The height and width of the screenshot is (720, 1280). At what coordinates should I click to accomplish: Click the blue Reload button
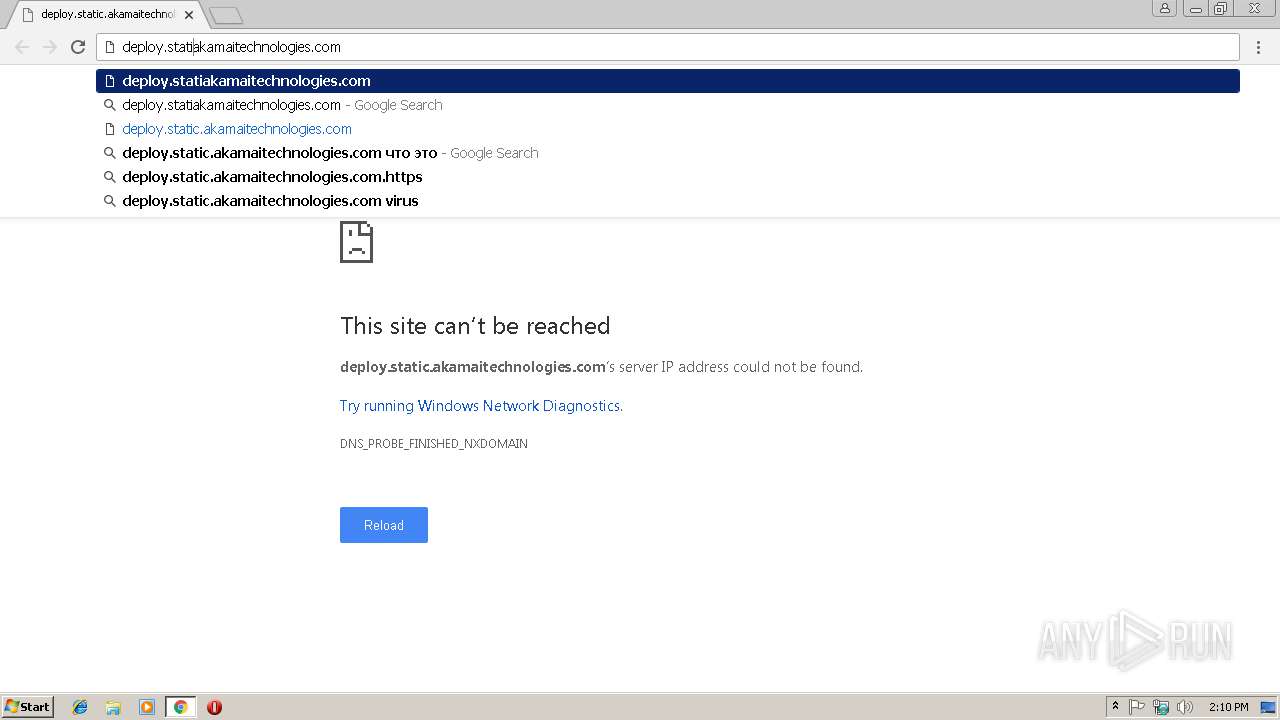pos(384,525)
